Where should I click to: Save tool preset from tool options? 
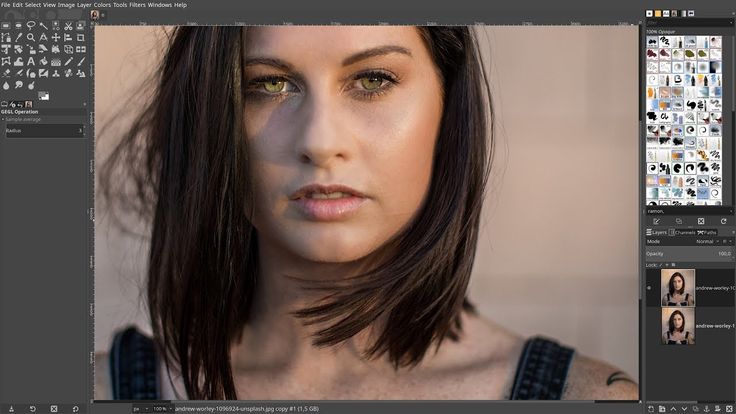(x=11, y=409)
